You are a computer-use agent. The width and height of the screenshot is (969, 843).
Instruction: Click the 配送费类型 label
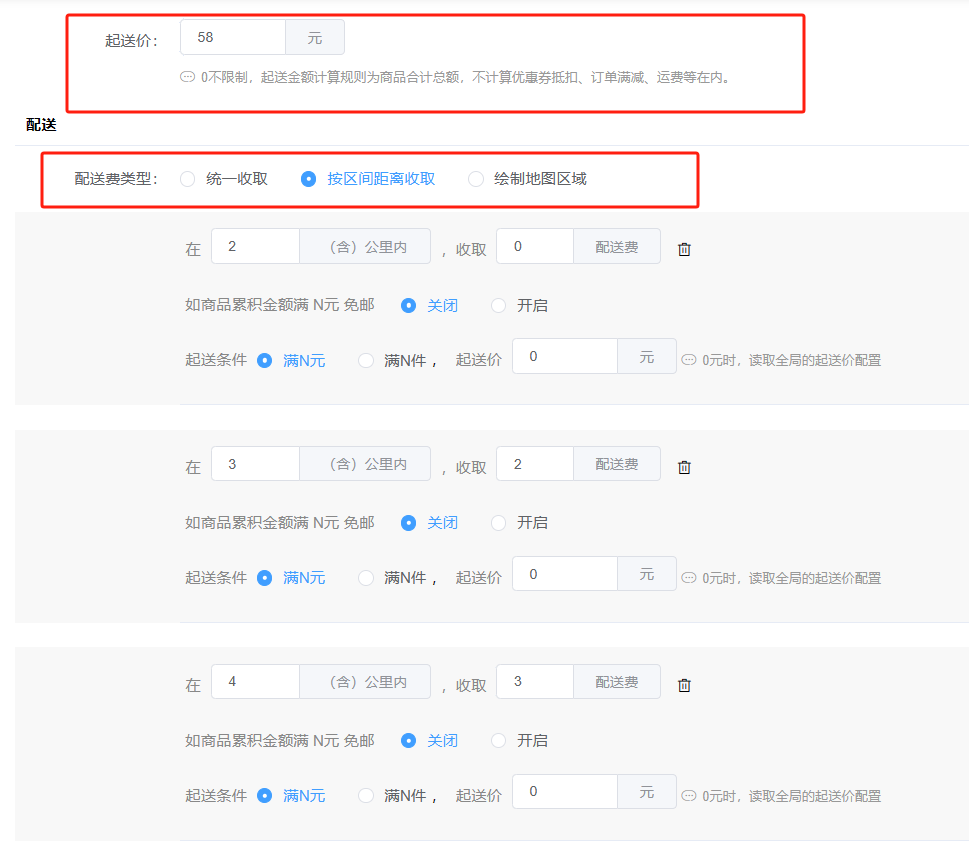[116, 179]
